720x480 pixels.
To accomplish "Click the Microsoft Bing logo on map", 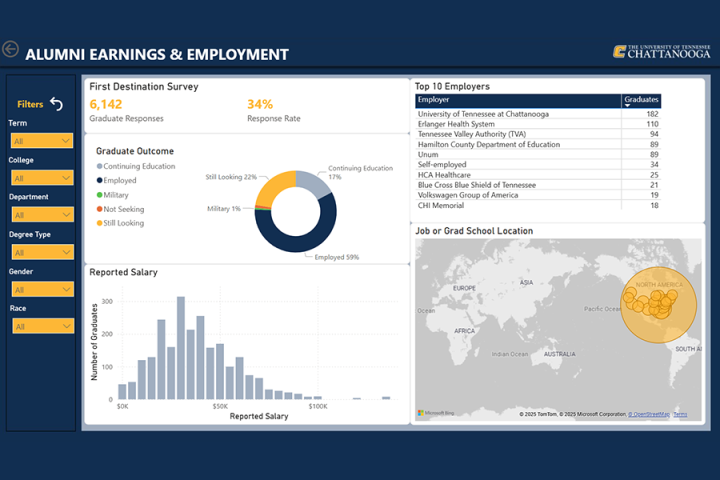I will tap(436, 413).
